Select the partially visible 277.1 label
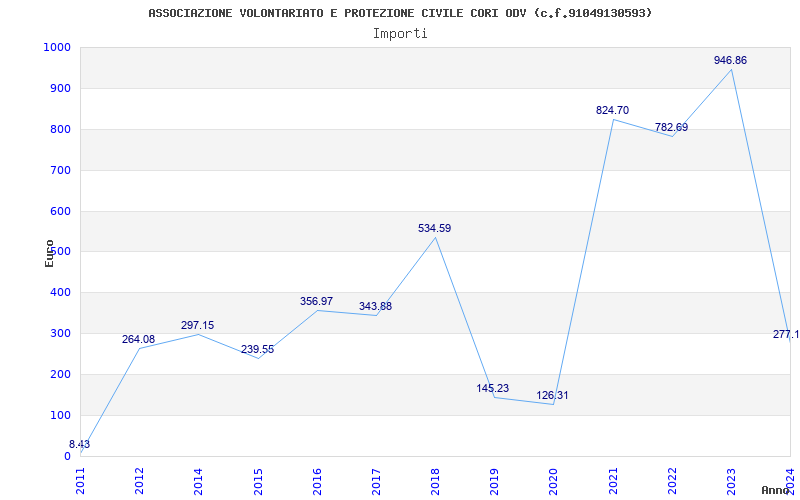Viewport: 800px width, 500px height. click(x=786, y=335)
